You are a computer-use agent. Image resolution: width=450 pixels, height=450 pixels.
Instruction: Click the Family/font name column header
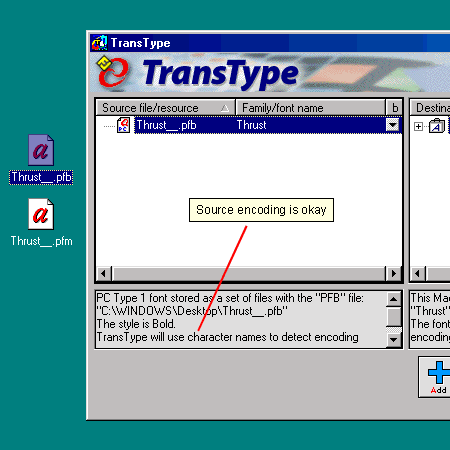tap(310, 108)
